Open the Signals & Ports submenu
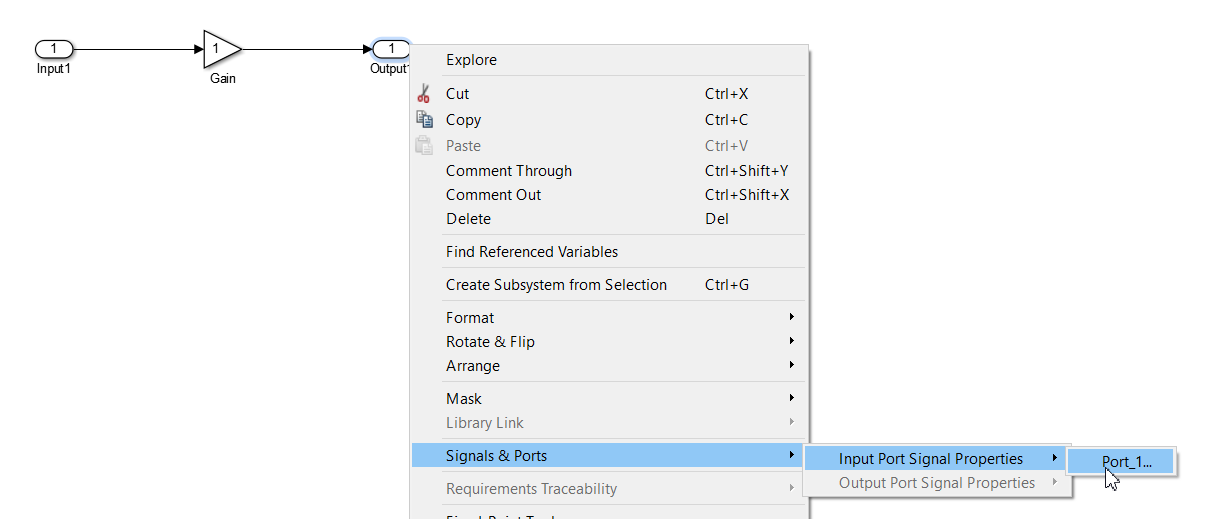The width and height of the screenshot is (1229, 519). click(x=497, y=456)
